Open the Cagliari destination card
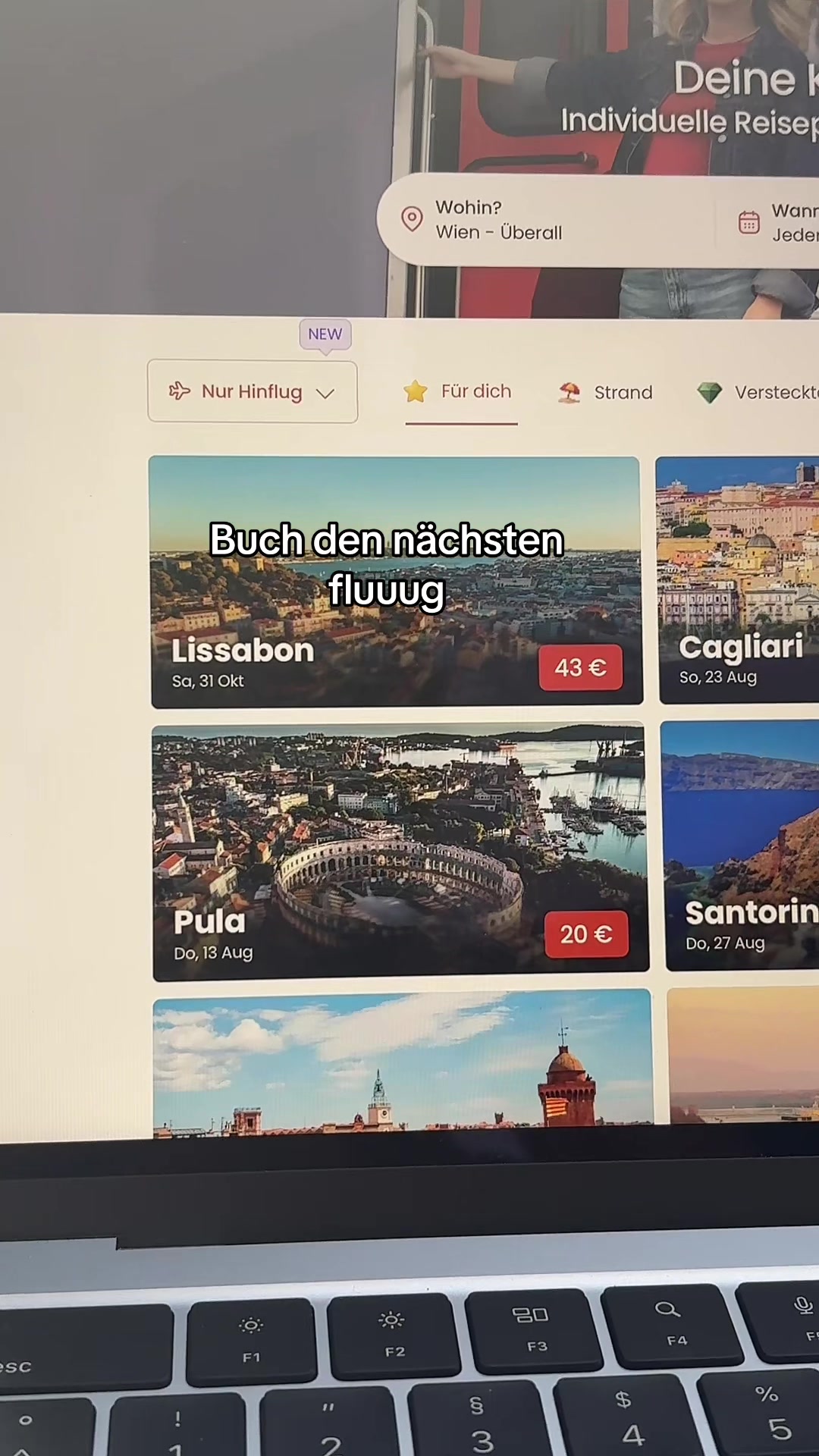Viewport: 819px width, 1456px height. 737,580
